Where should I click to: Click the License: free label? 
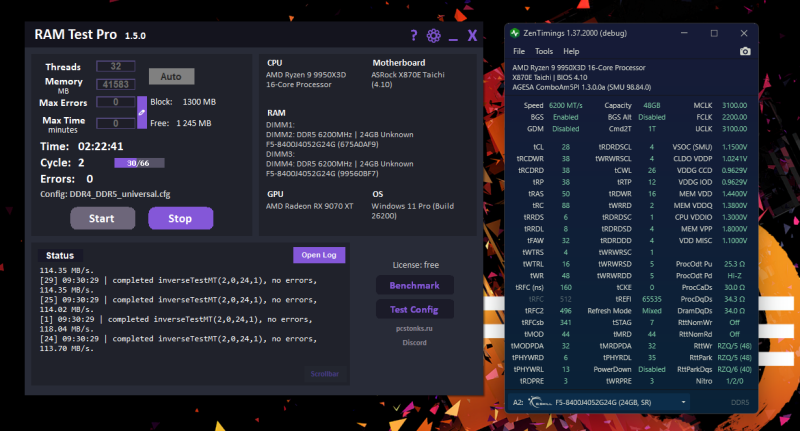click(415, 265)
